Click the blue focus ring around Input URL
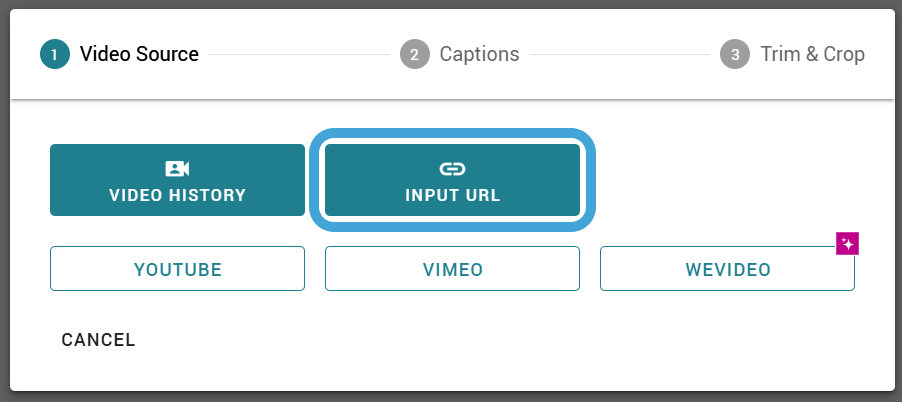The image size is (902, 402). [x=452, y=133]
